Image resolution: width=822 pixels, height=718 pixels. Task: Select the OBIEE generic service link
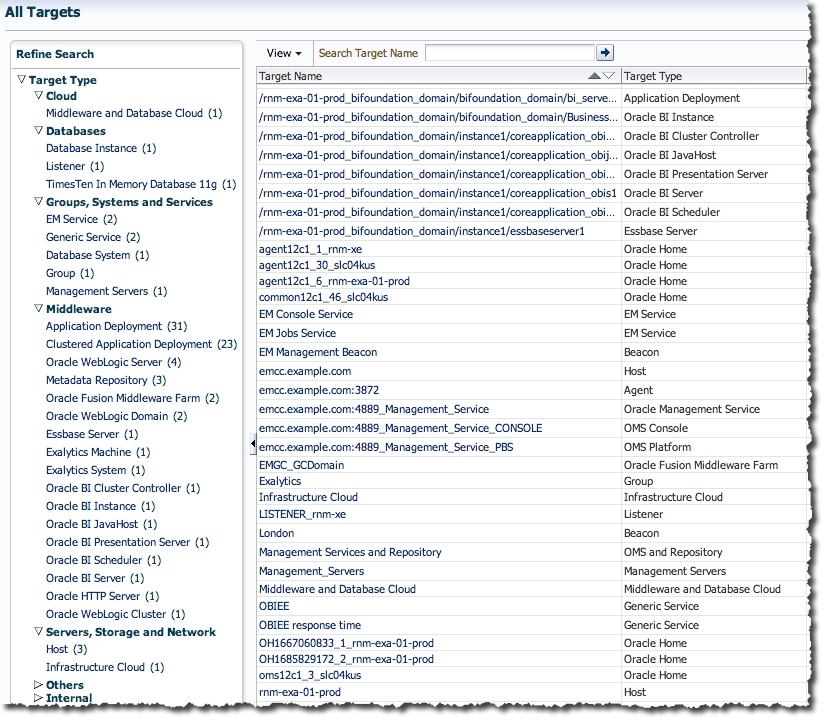point(274,606)
